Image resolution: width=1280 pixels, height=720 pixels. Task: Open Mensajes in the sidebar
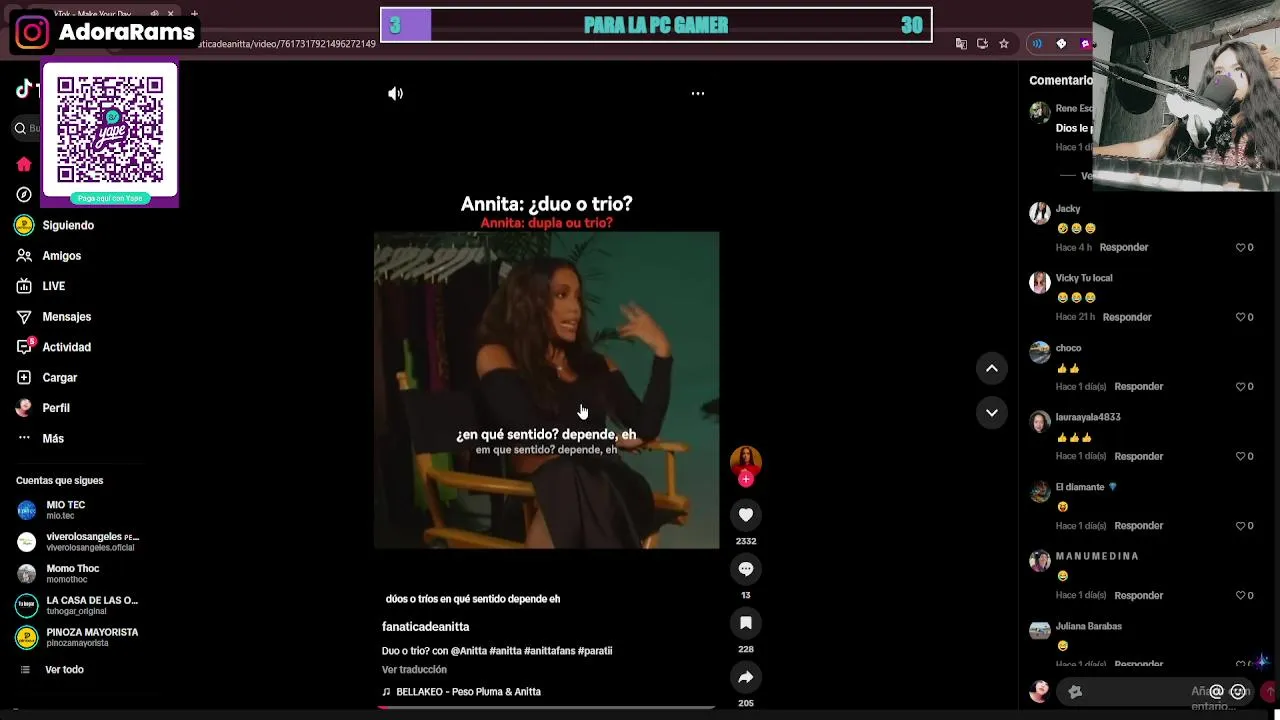66,317
